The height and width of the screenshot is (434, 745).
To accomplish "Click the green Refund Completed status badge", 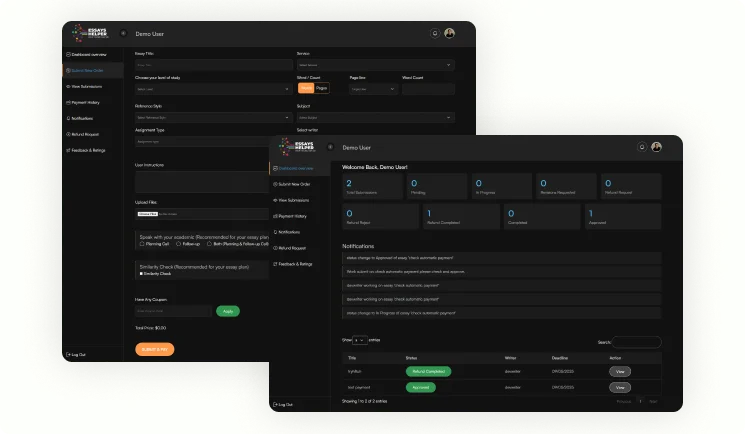I will coord(428,371).
